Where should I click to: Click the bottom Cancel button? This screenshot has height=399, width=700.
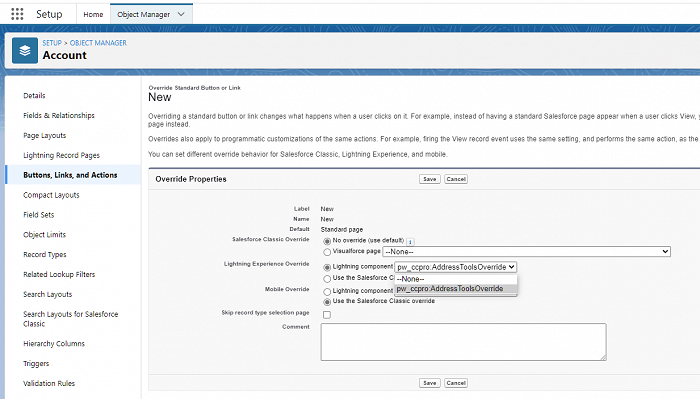pyautogui.click(x=456, y=383)
